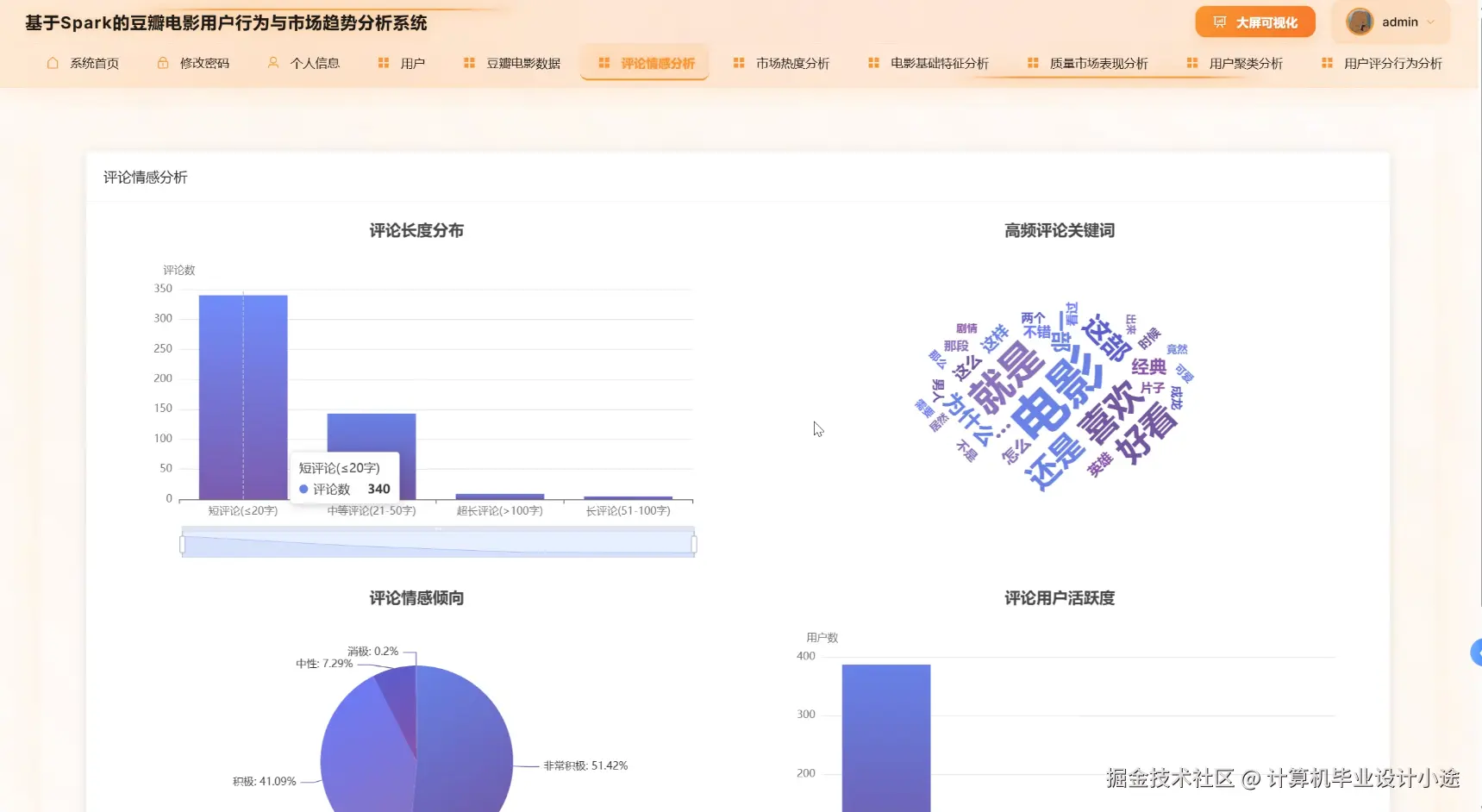
Task: Switch to the 评论情感分析 tab
Action: click(x=644, y=62)
